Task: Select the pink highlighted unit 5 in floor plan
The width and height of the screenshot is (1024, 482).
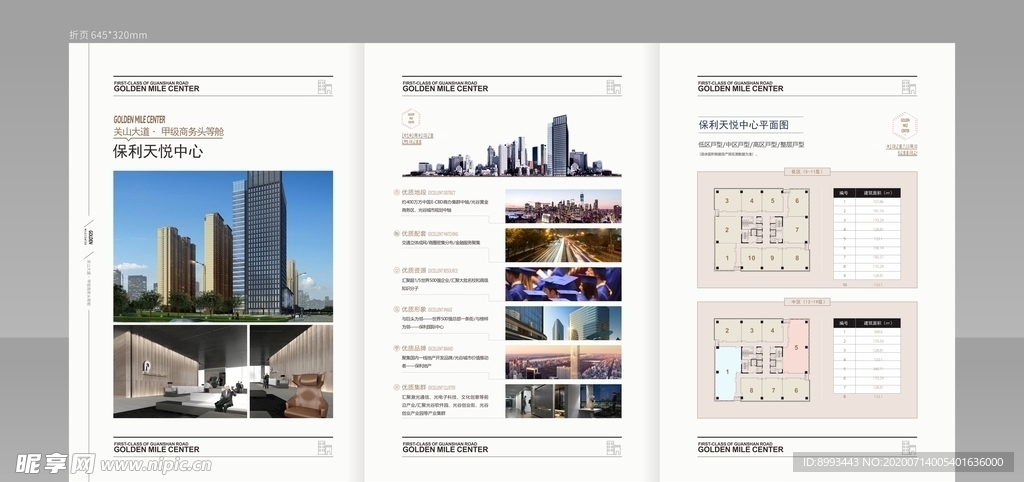Action: (797, 349)
